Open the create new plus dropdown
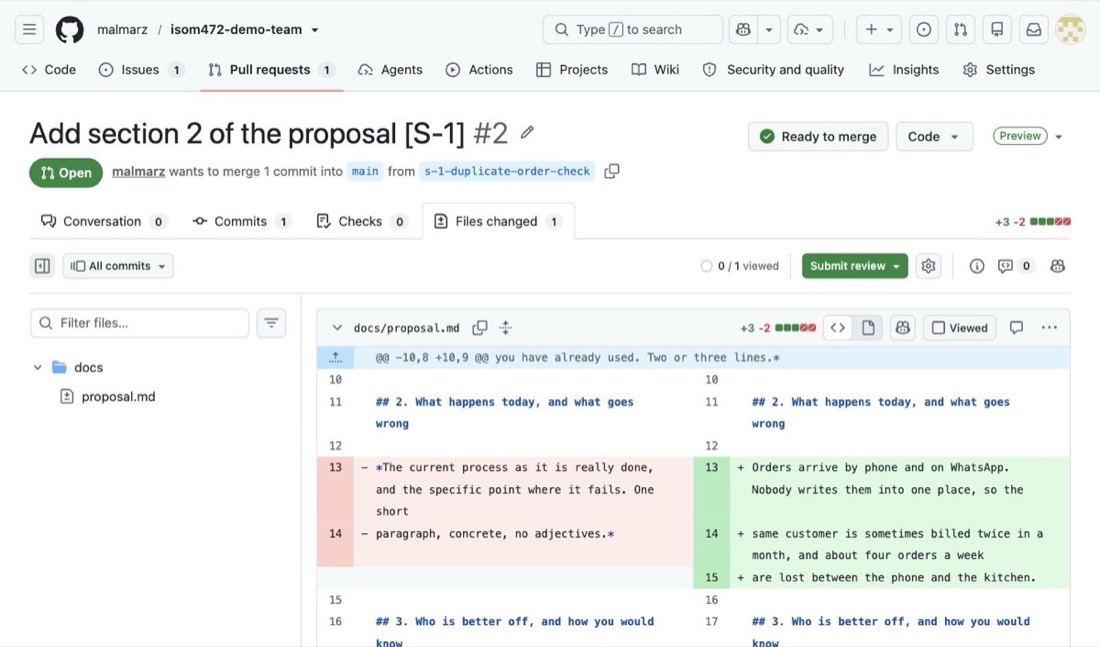The height and width of the screenshot is (647, 1100). 878,29
